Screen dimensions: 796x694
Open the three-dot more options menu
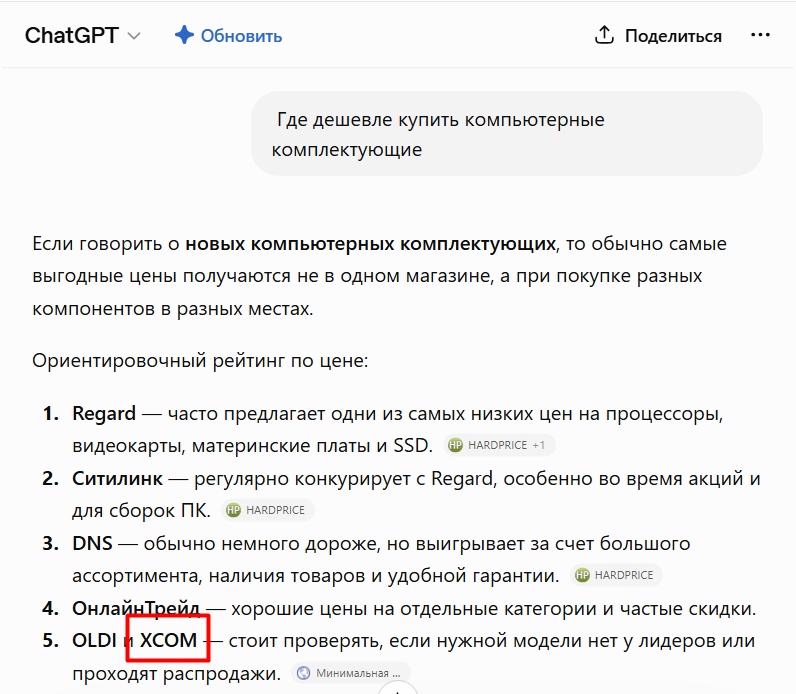pyautogui.click(x=760, y=35)
